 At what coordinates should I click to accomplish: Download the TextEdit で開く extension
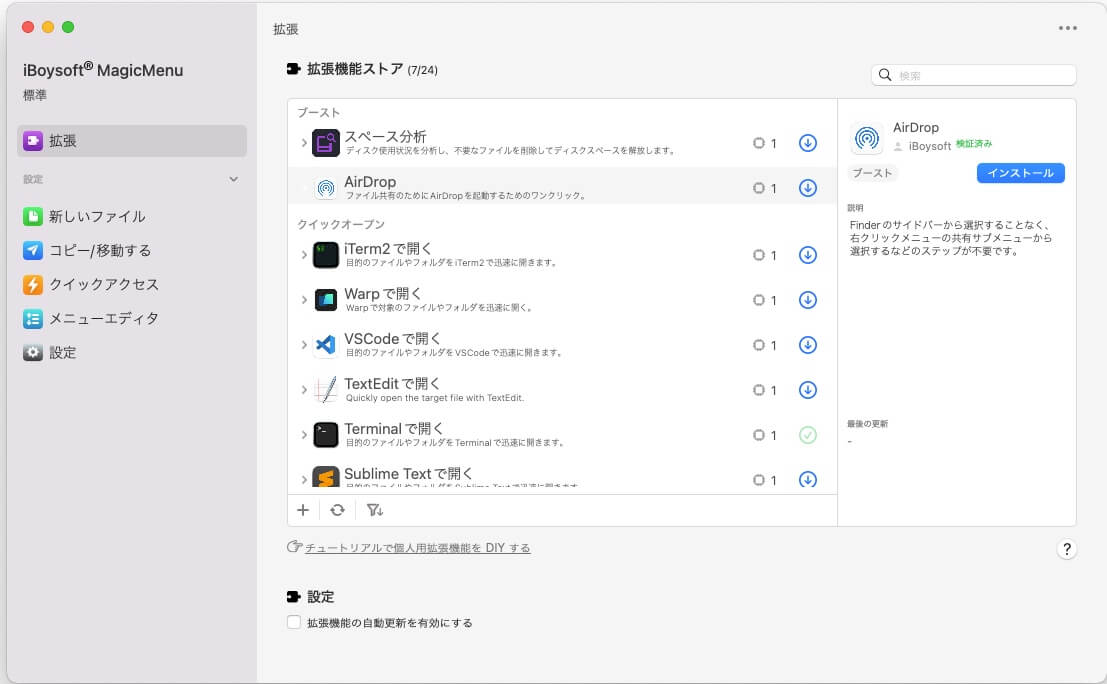[808, 390]
